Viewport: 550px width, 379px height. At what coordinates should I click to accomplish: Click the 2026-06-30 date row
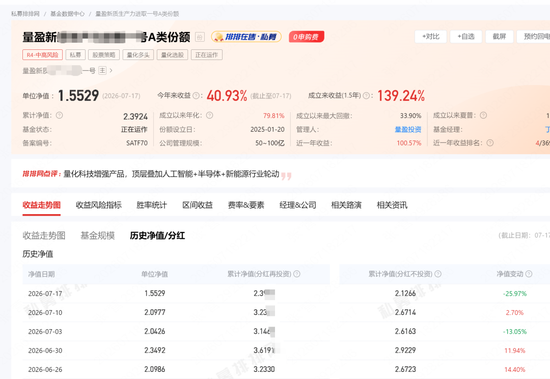click(45, 350)
